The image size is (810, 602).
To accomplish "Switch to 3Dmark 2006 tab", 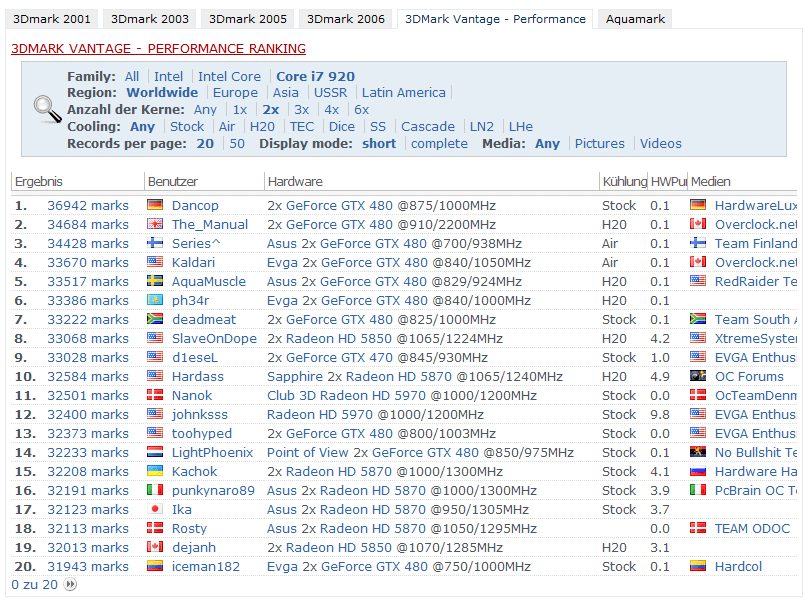I will 346,19.
